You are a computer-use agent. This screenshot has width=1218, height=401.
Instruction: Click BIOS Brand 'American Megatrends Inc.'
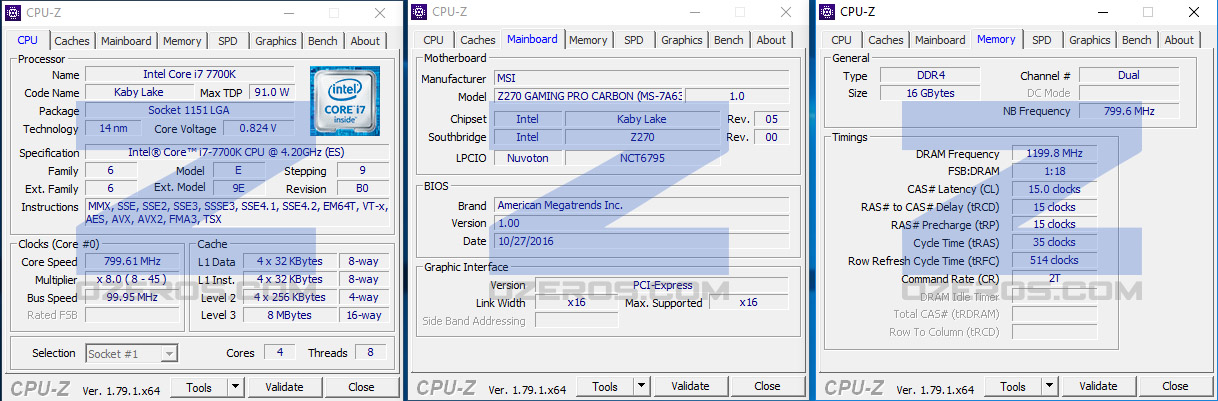tap(641, 205)
